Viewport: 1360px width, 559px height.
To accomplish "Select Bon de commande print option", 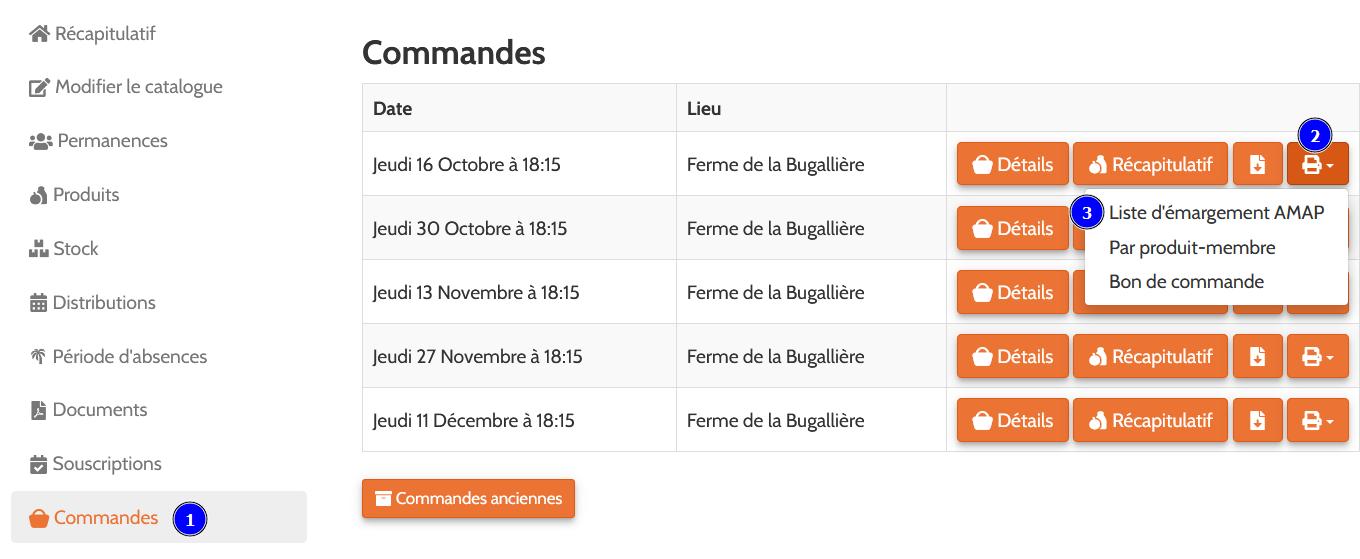I will coord(1186,282).
